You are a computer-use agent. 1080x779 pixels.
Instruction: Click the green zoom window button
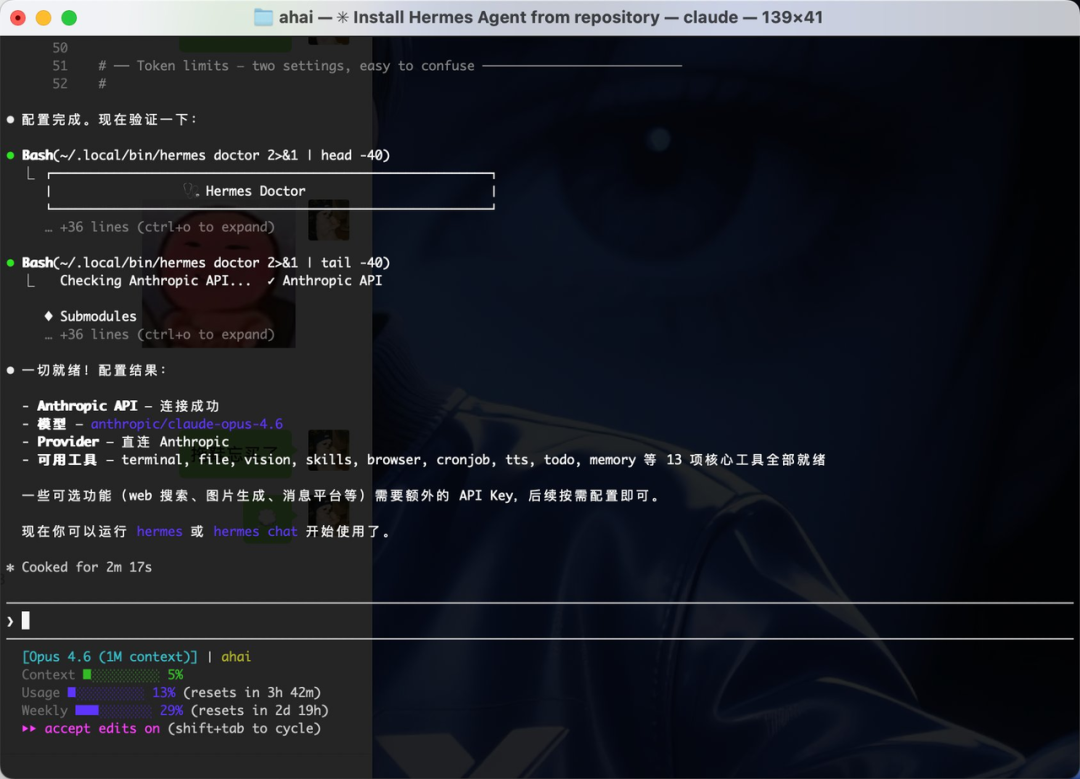point(69,18)
